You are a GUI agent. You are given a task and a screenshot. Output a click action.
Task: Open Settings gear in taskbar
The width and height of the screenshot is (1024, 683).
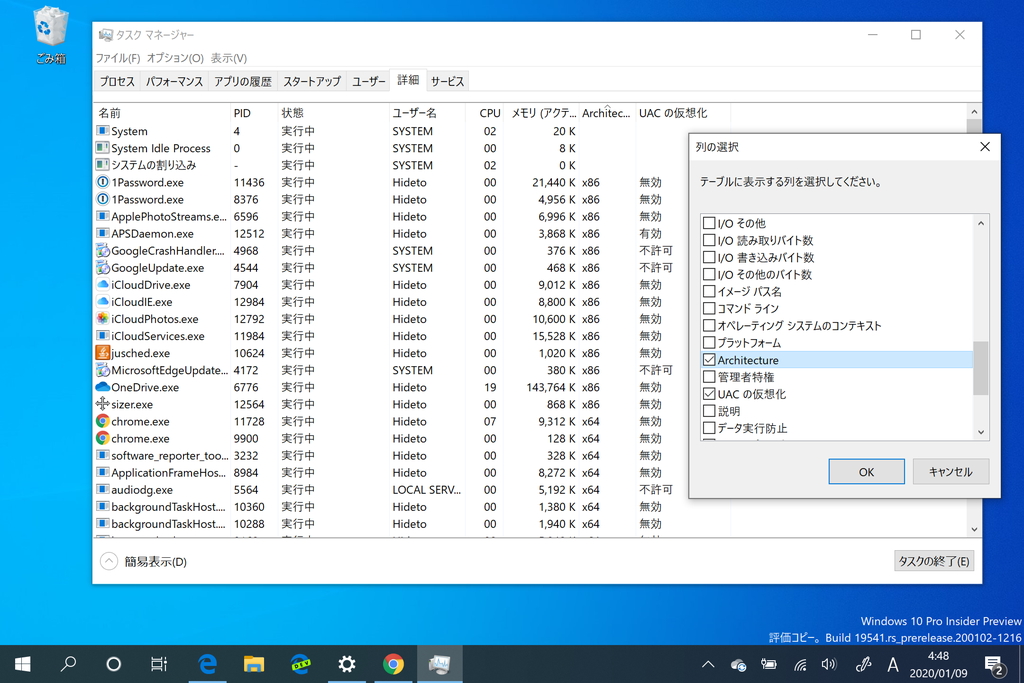coord(347,664)
